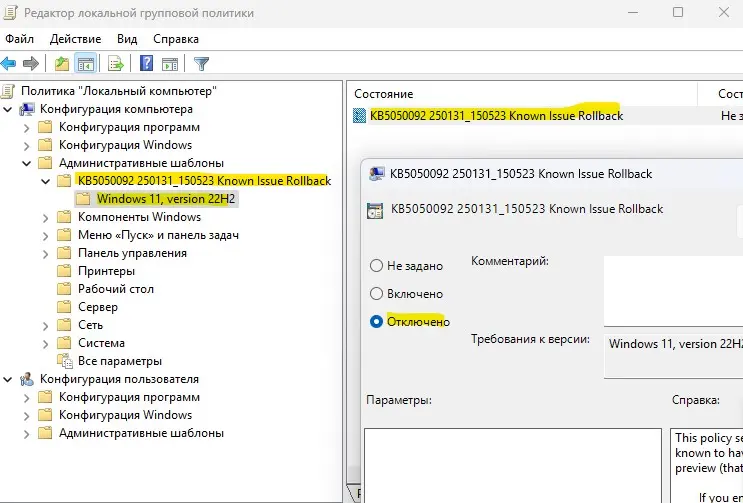Open the Действие menu
The height and width of the screenshot is (503, 743).
75,39
